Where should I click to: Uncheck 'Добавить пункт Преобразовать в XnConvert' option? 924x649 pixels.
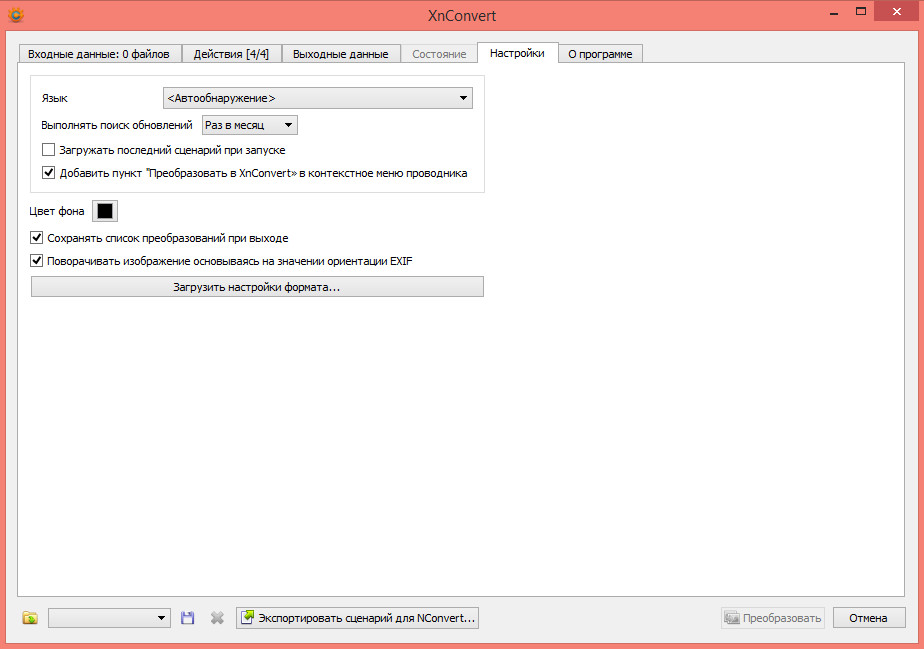click(x=49, y=172)
